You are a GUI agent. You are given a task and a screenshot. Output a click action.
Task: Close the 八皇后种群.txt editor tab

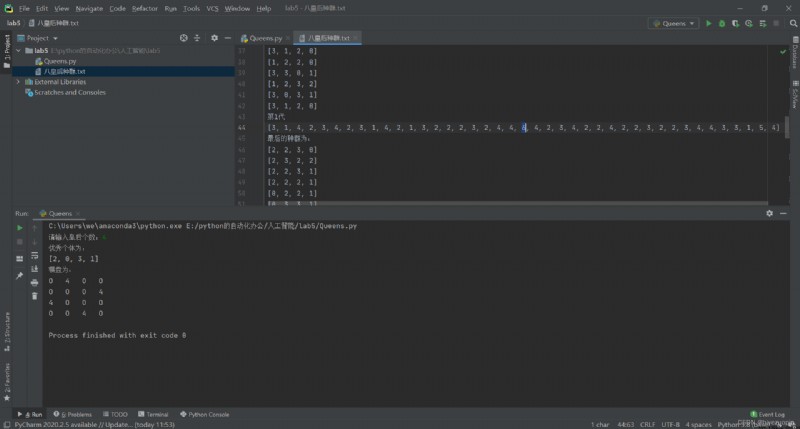356,38
